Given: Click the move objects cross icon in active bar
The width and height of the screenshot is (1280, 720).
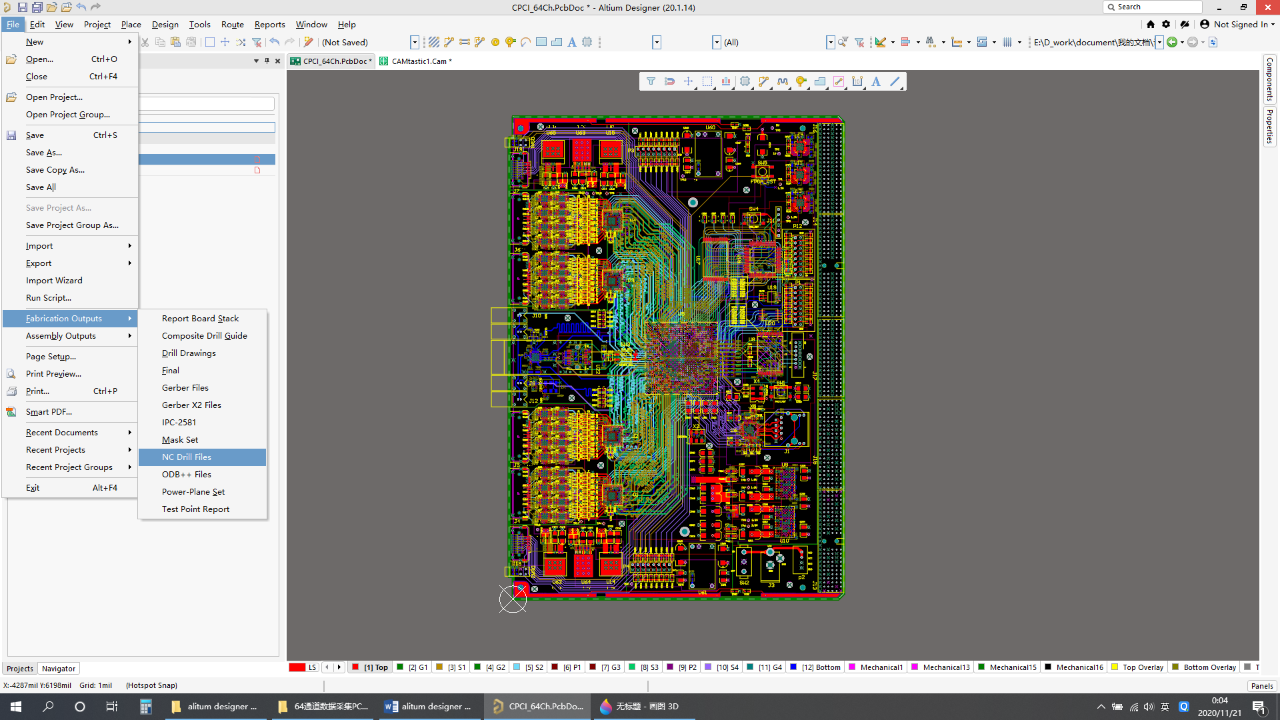Looking at the screenshot, I should point(688,81).
